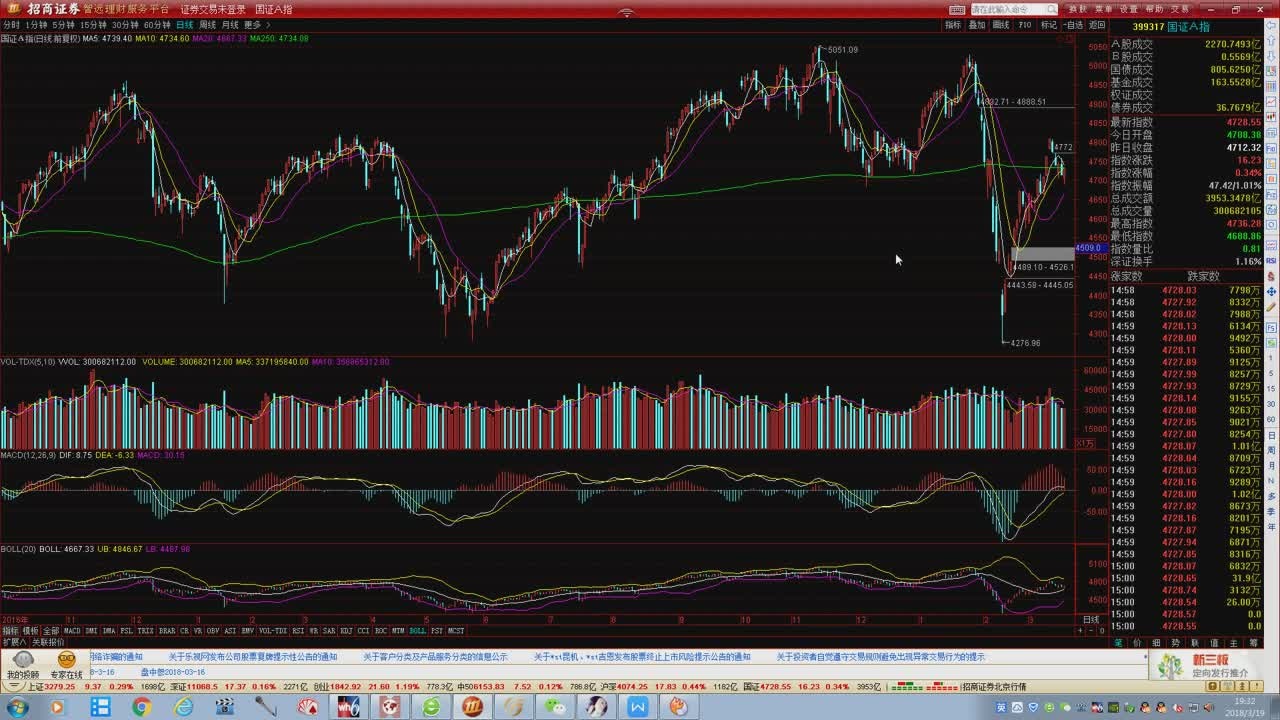
Task: Select the 5分钟 period tab
Action: pos(63,25)
